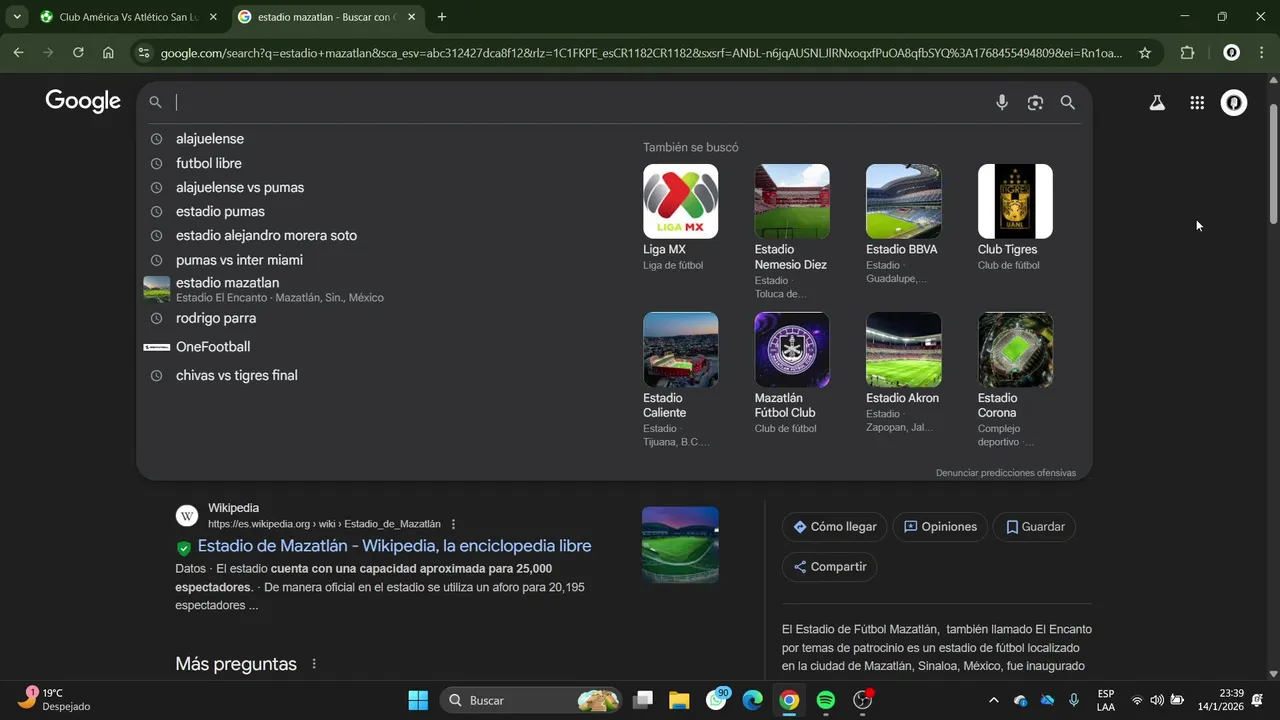Open Search Labs flask icon
1280x720 pixels.
click(1157, 102)
